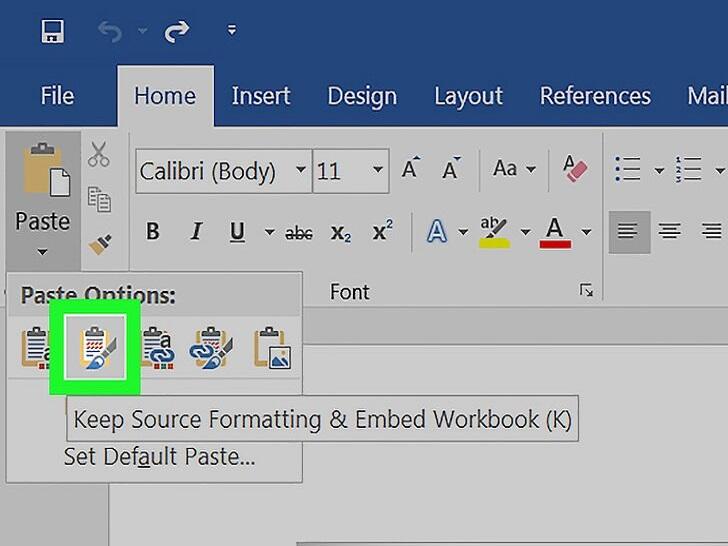Image resolution: width=728 pixels, height=546 pixels.
Task: Click the Increase Font Size icon
Action: 410,168
